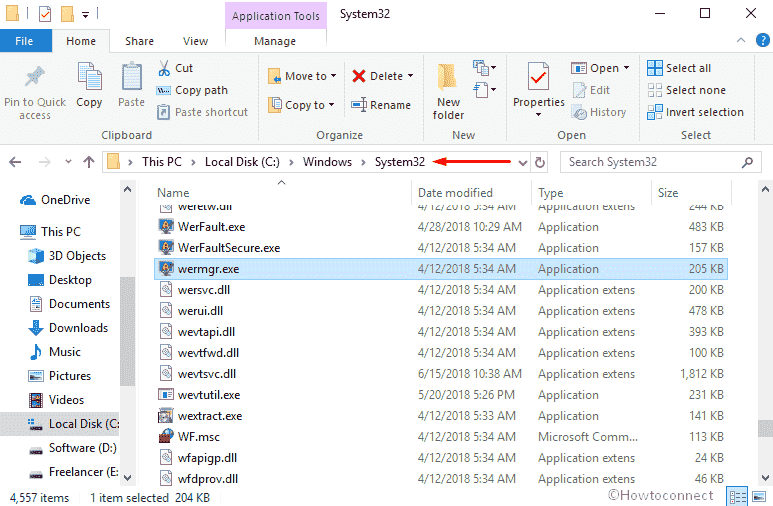Click navigation pane scroll down arrow
Screen dimensions: 773x506
[128, 477]
